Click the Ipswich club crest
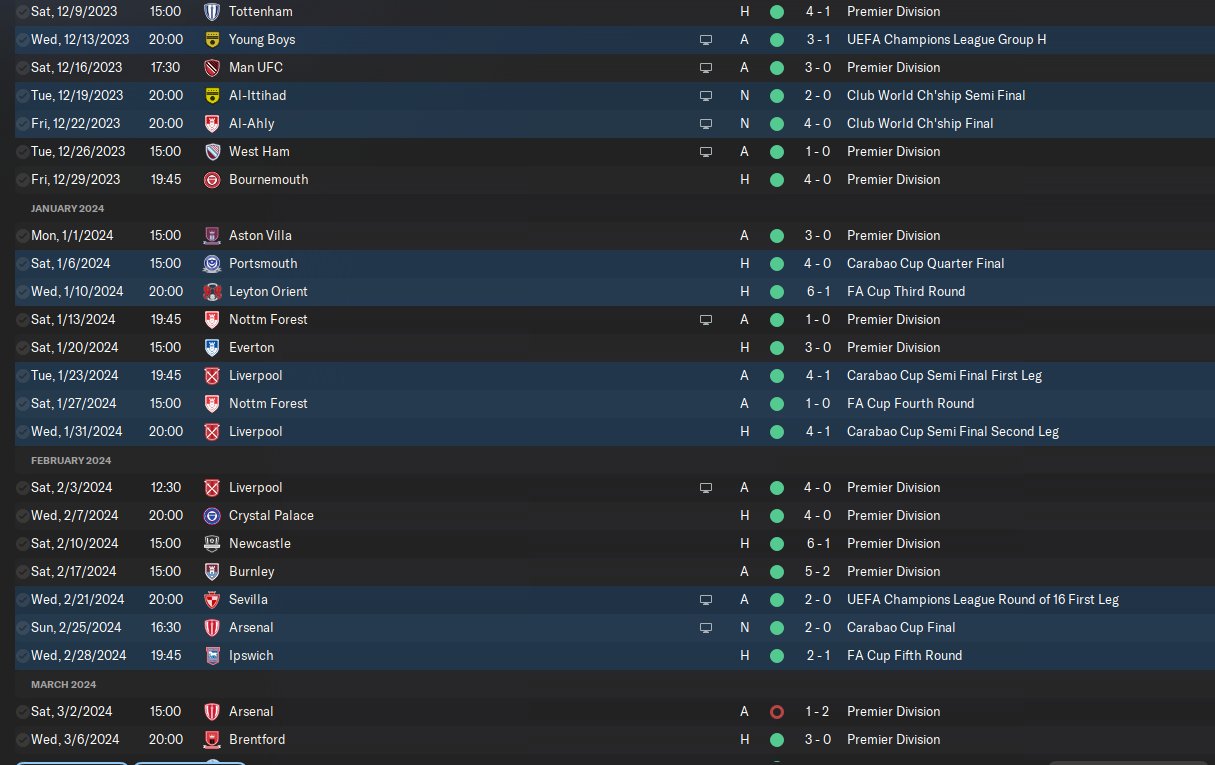This screenshot has height=765, width=1215. point(211,656)
